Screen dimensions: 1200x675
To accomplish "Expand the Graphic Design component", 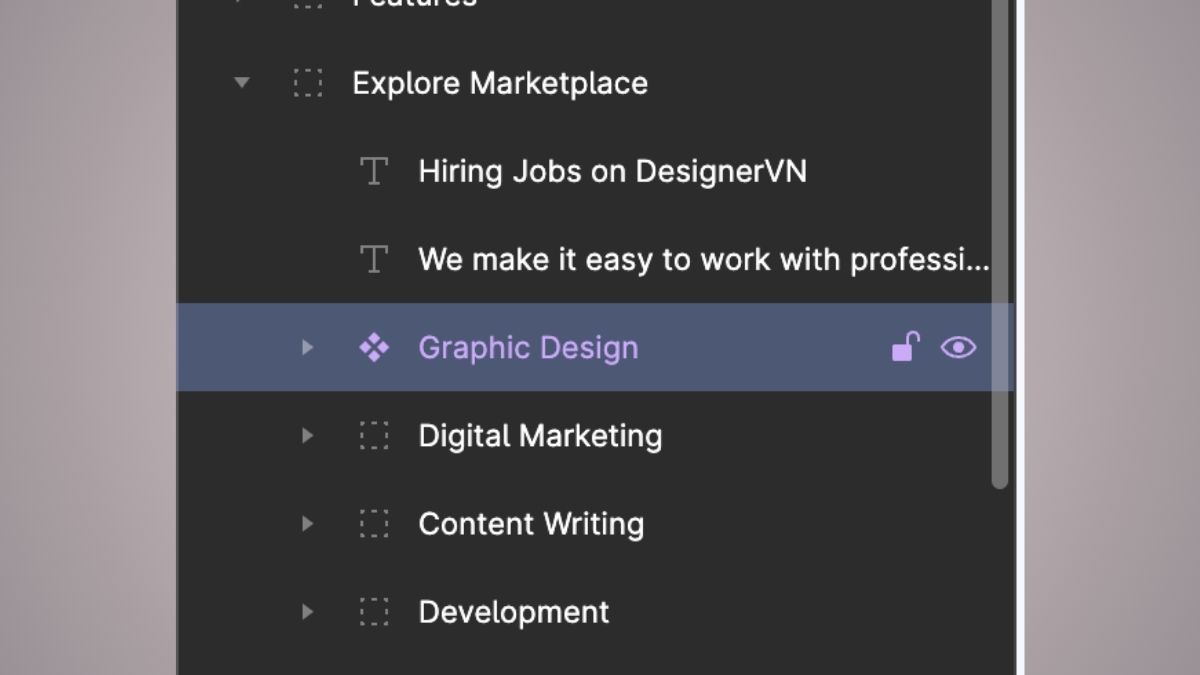I will coord(307,348).
